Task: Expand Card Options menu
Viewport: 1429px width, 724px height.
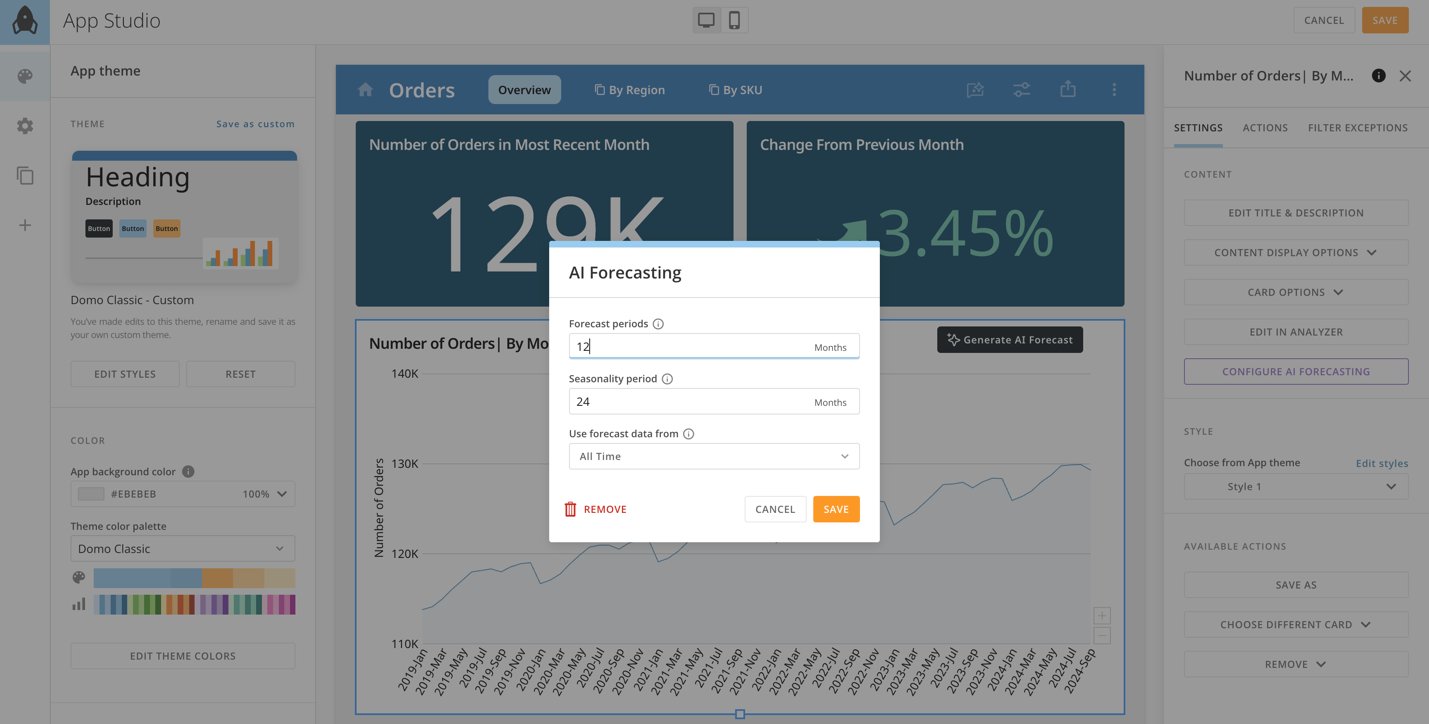Action: click(1296, 292)
